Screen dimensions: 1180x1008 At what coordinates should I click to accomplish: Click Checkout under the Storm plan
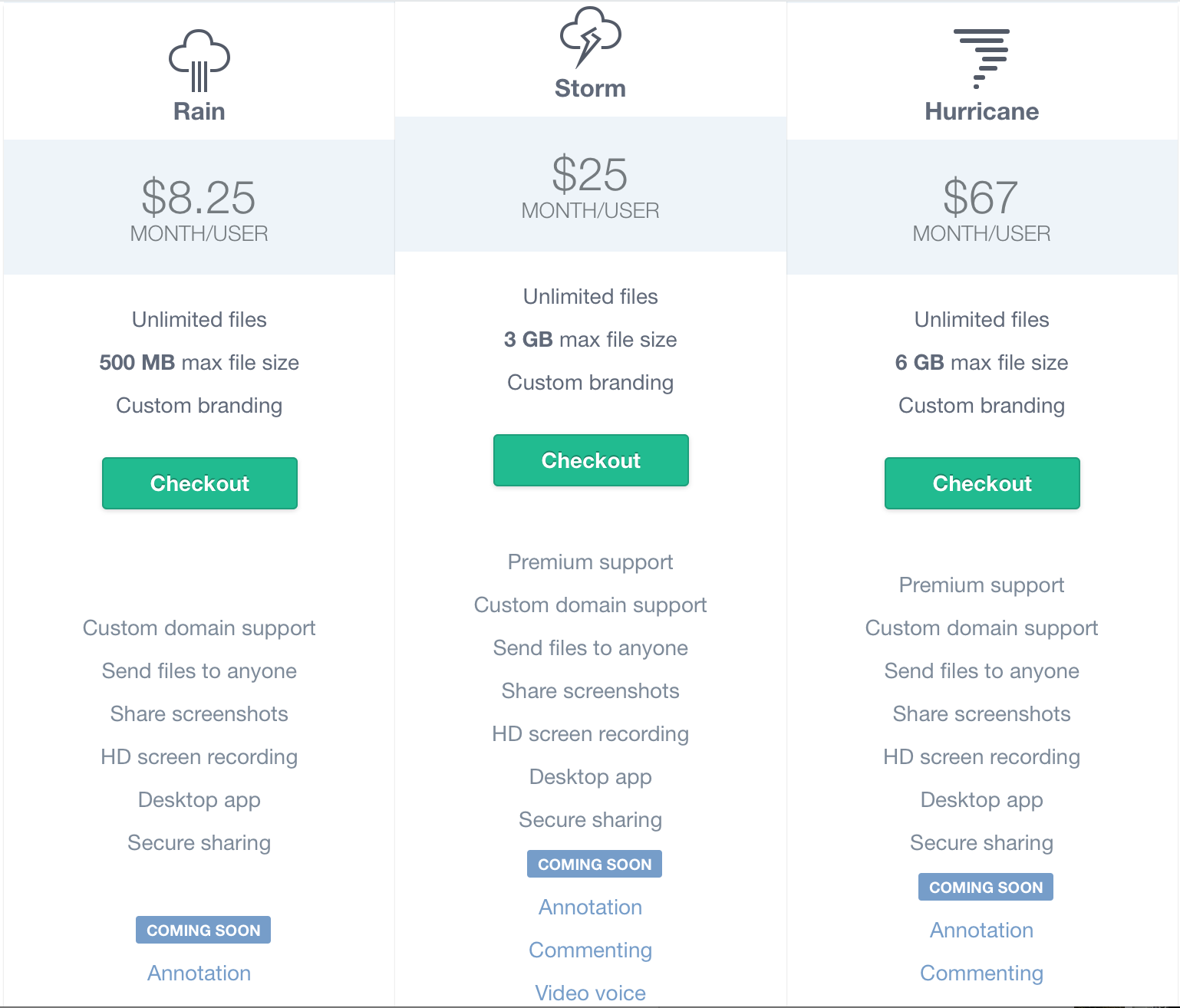[x=591, y=460]
